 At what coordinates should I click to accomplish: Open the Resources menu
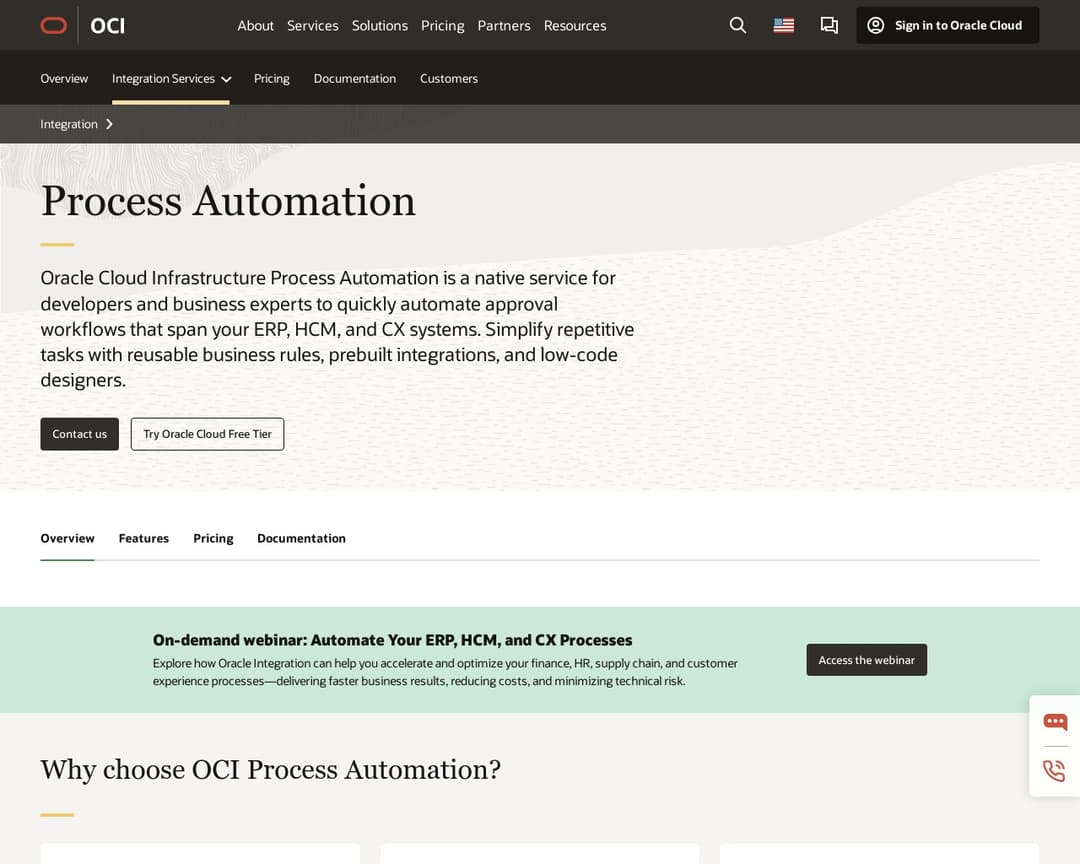pyautogui.click(x=575, y=25)
